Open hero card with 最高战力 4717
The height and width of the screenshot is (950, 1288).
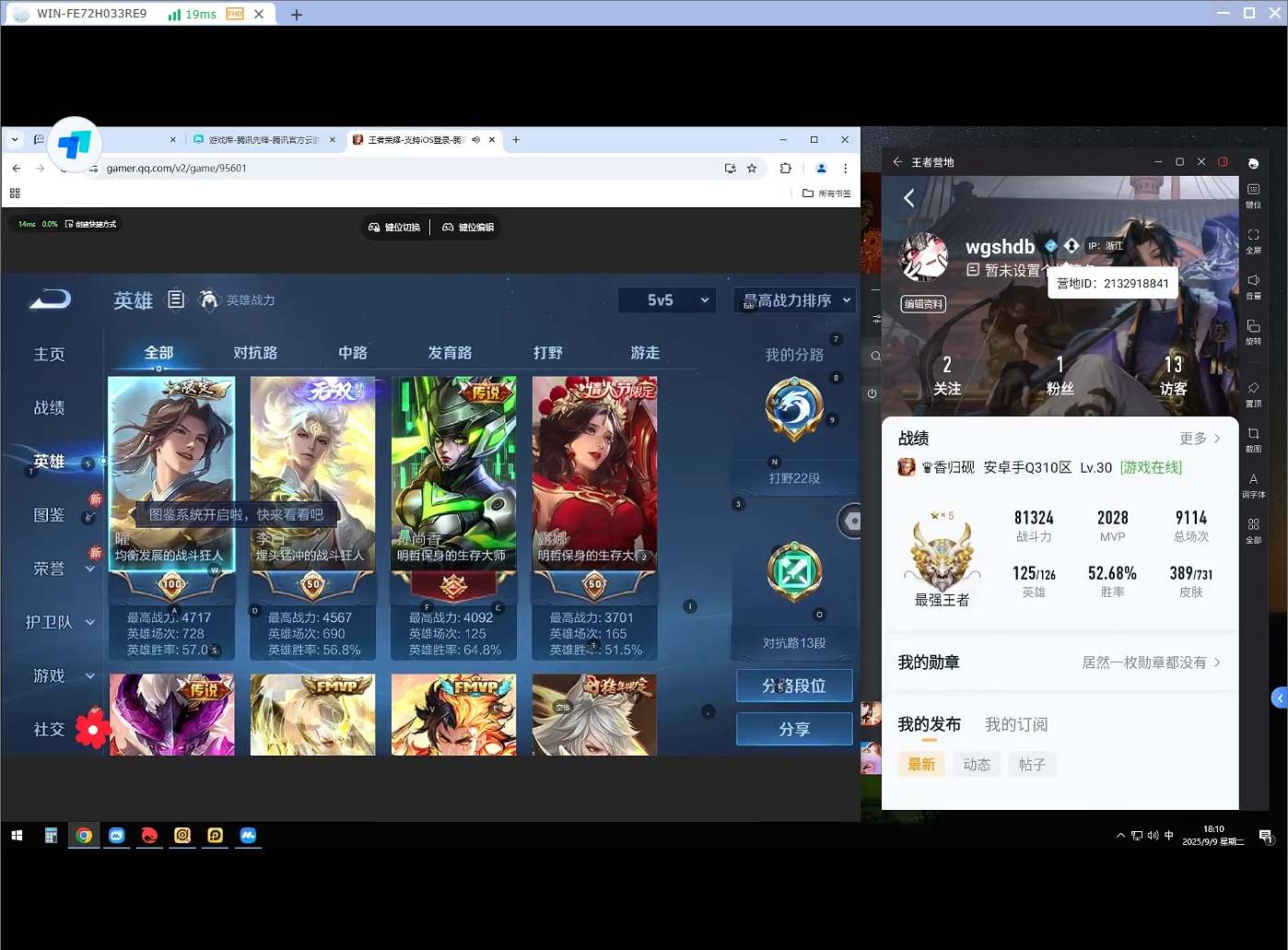pos(171,518)
